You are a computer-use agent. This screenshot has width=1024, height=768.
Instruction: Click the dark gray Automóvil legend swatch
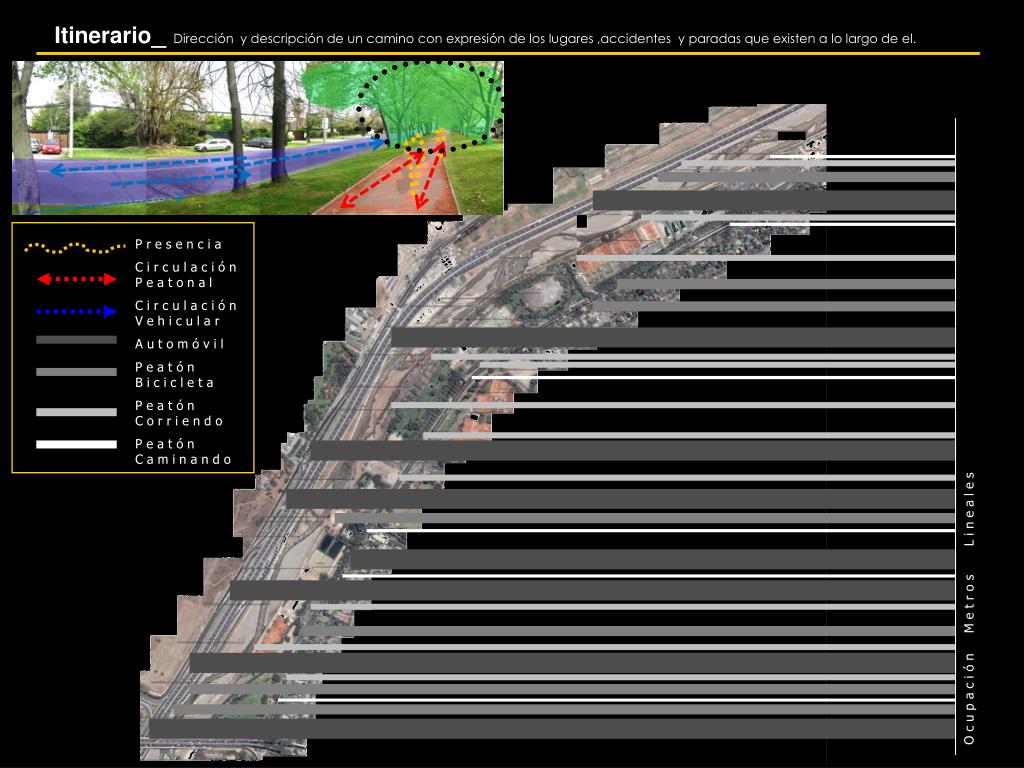pos(76,340)
